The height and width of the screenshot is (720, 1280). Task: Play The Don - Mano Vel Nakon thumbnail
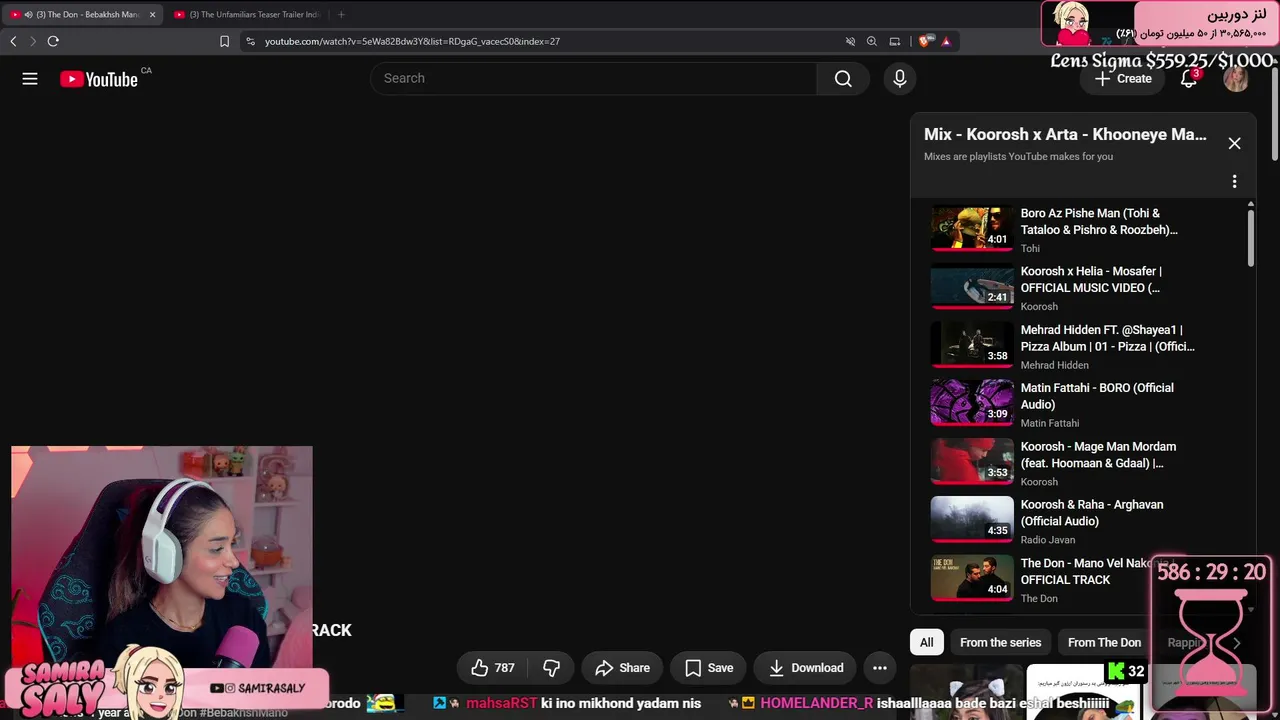972,580
